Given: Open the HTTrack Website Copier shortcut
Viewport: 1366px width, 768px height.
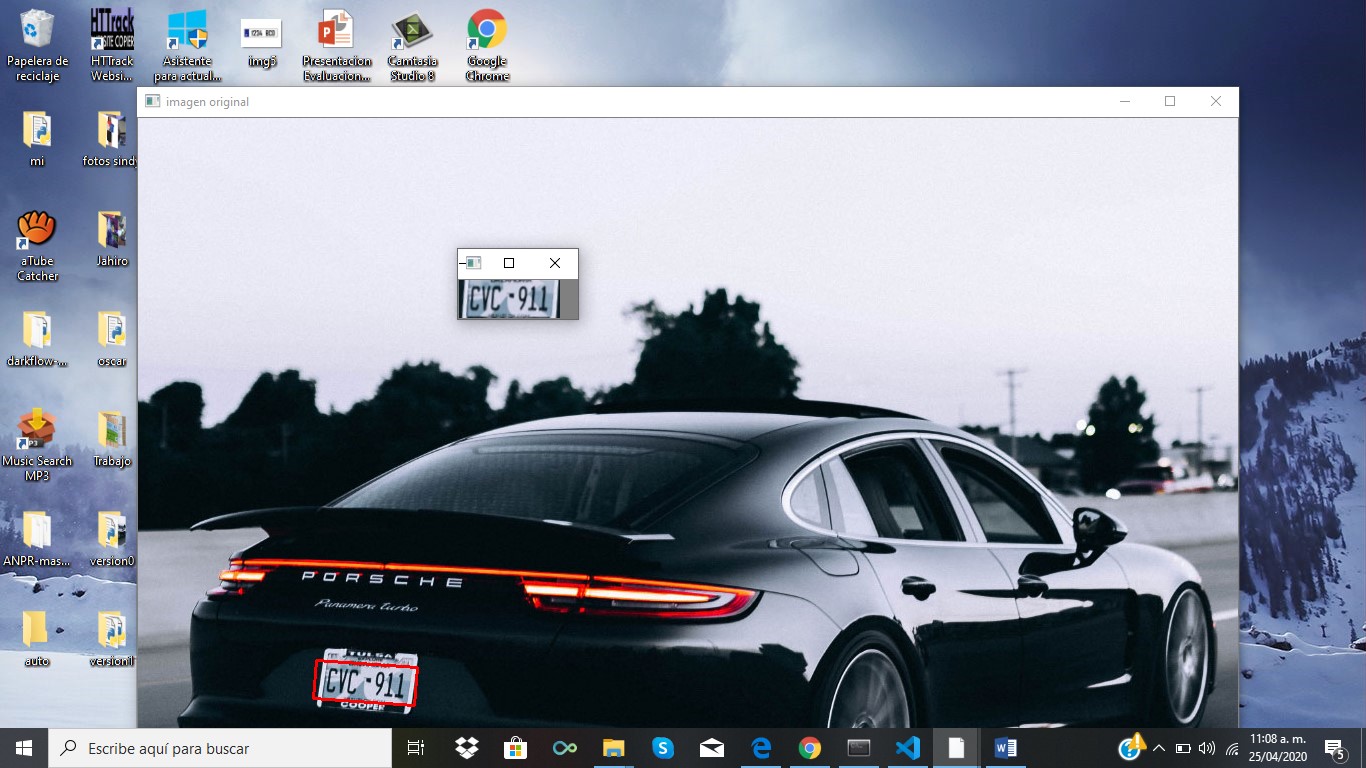Looking at the screenshot, I should (112, 45).
